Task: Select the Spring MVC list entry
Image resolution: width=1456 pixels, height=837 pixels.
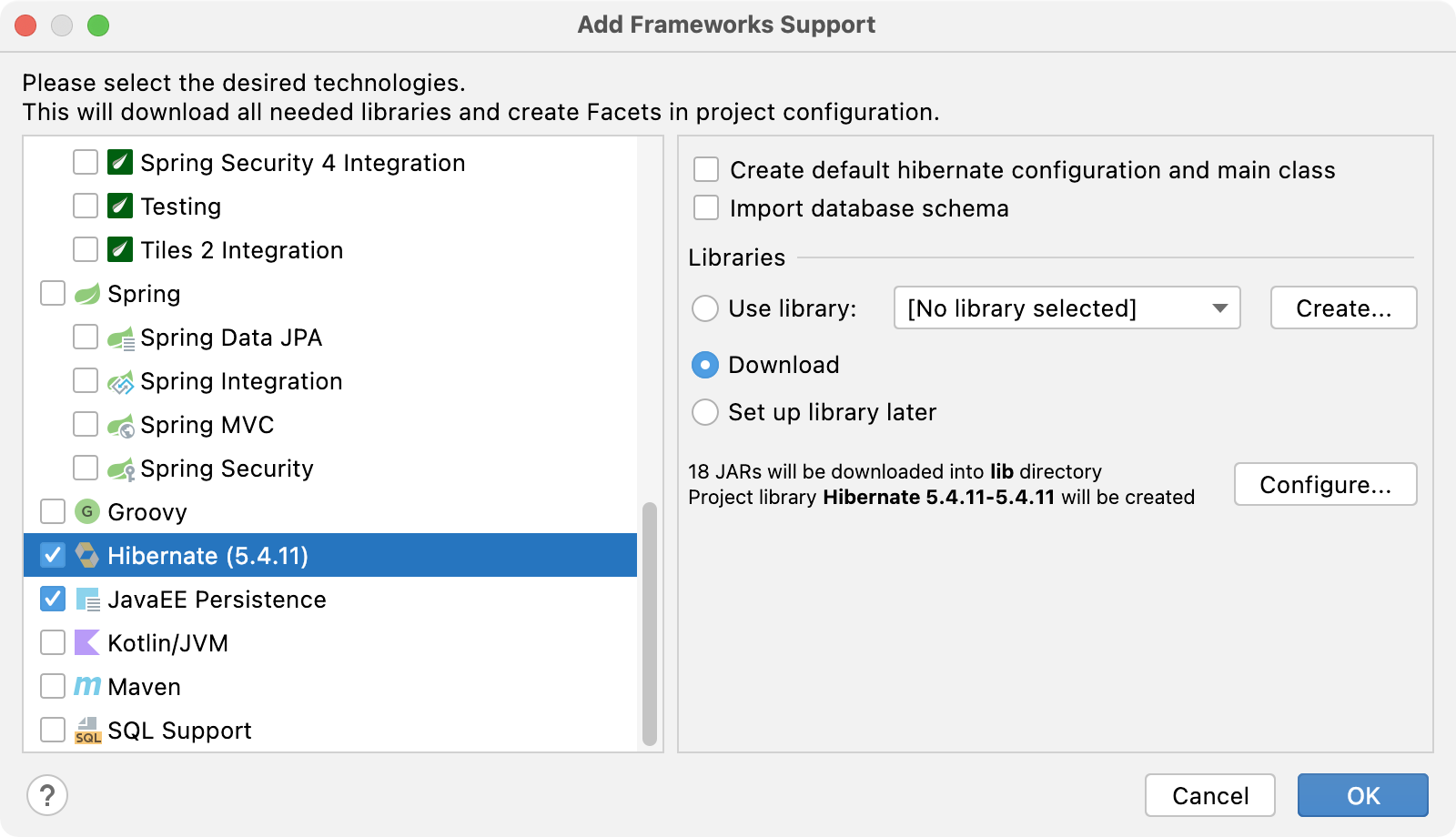Action: pos(207,425)
